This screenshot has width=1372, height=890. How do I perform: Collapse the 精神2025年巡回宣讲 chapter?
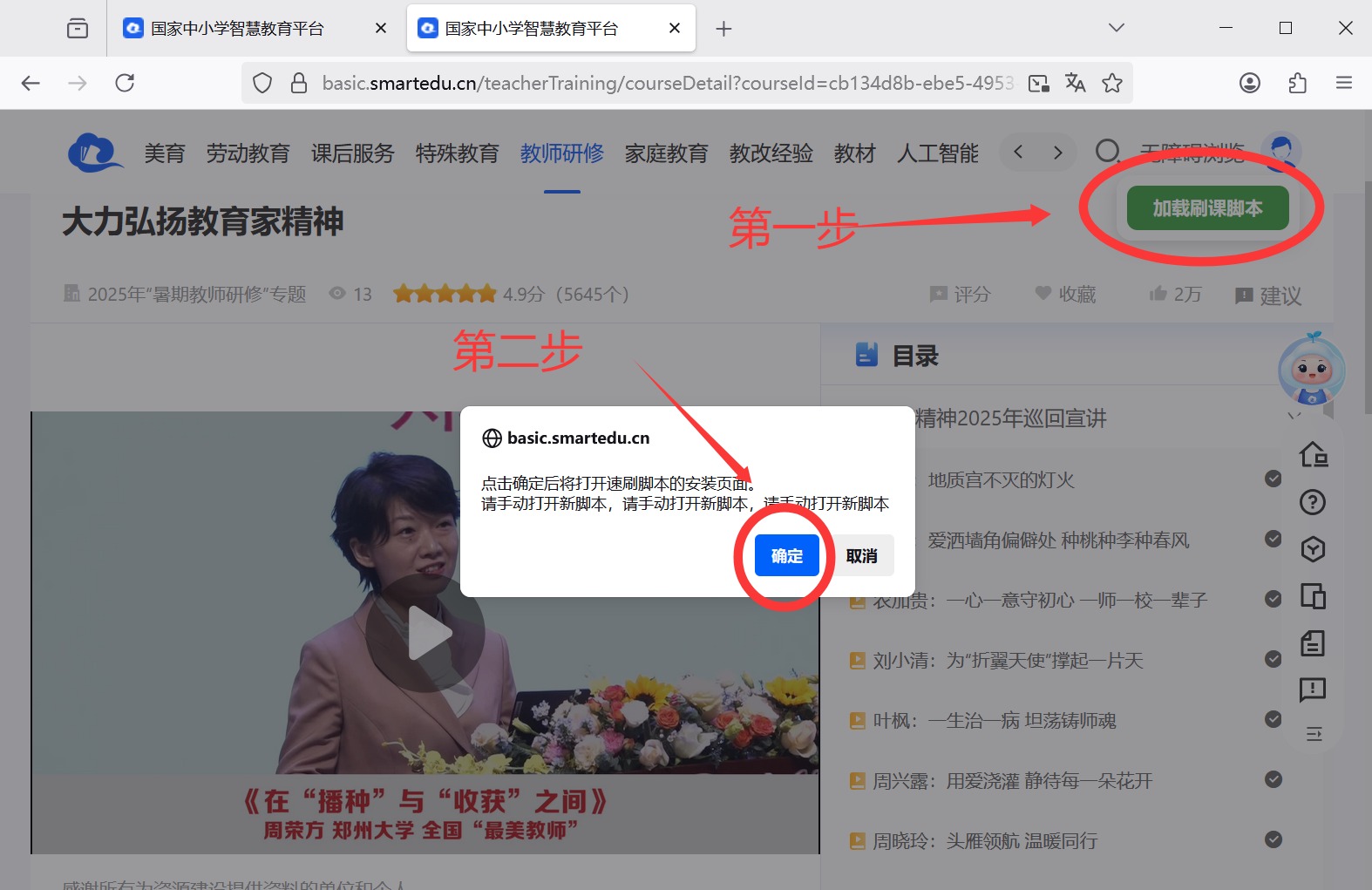tap(1294, 418)
